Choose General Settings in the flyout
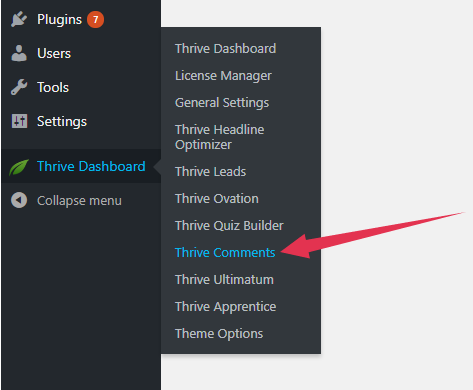Image resolution: width=473 pixels, height=390 pixels. point(222,103)
